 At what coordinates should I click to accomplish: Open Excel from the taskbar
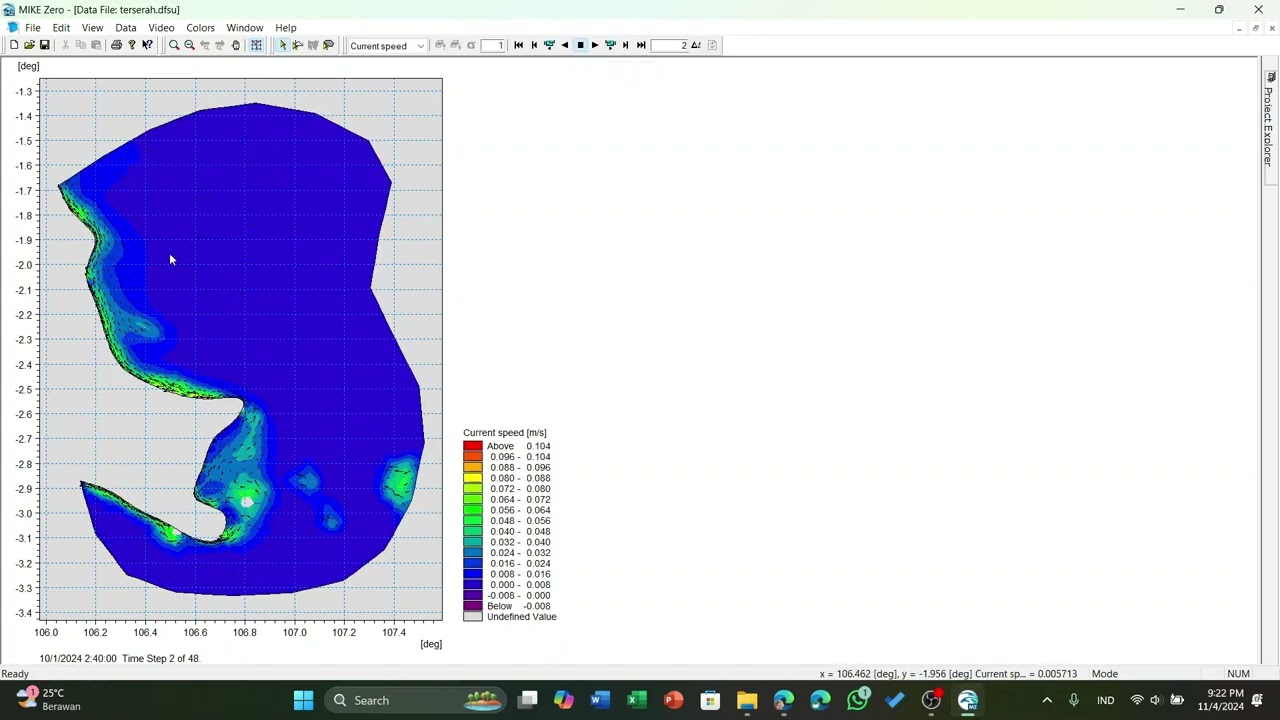coord(637,700)
